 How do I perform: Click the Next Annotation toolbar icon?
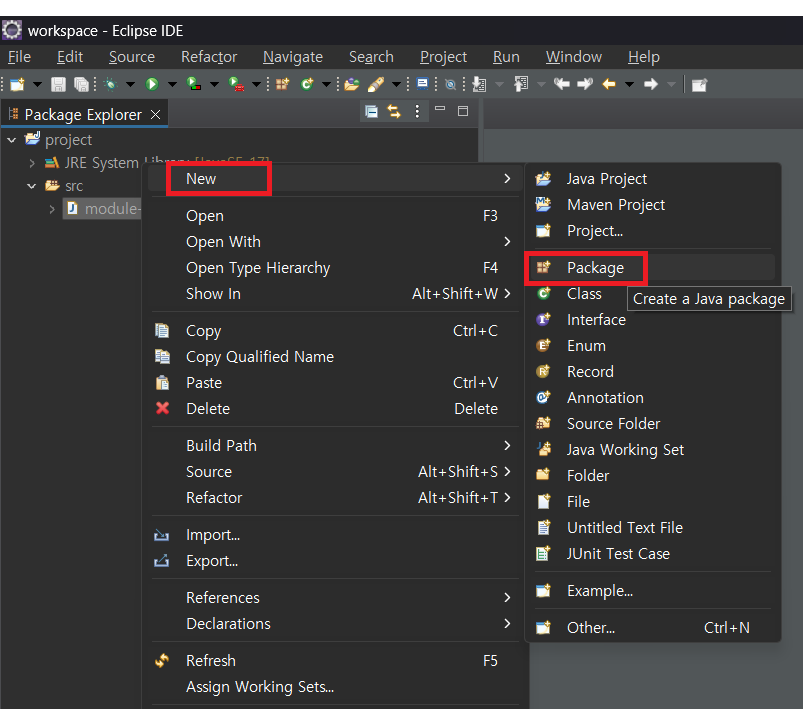click(479, 84)
